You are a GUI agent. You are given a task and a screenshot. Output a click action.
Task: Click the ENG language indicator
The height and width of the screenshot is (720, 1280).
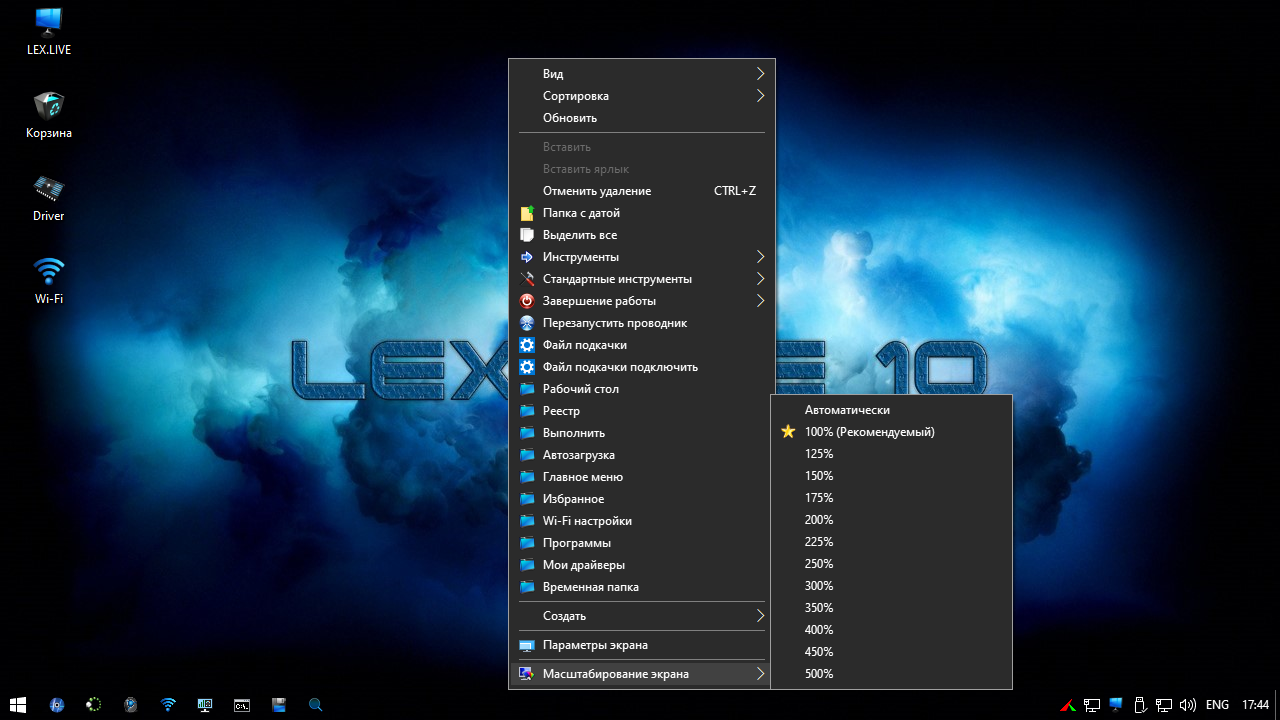pos(1217,705)
